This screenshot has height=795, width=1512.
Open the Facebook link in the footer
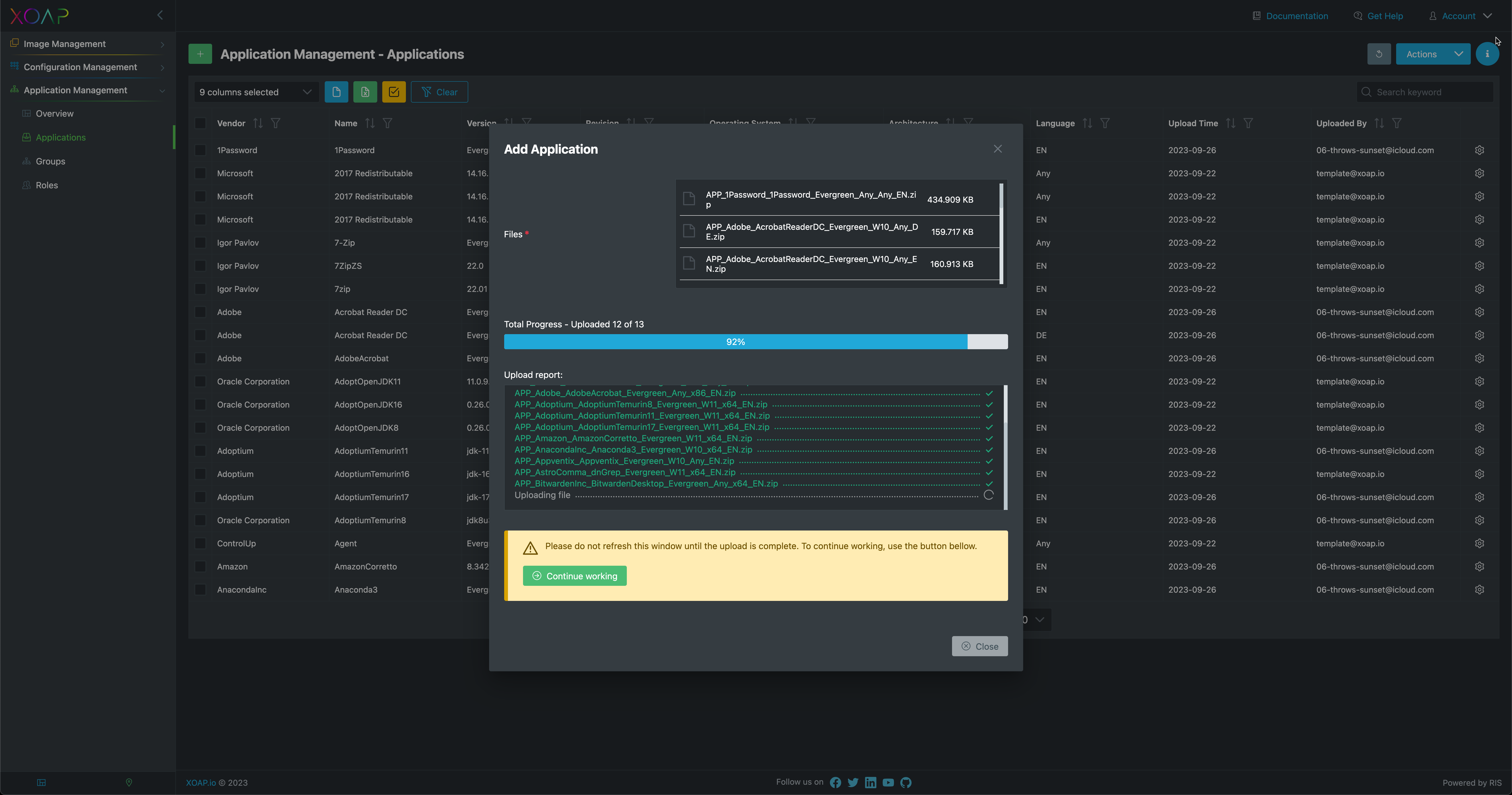click(835, 783)
